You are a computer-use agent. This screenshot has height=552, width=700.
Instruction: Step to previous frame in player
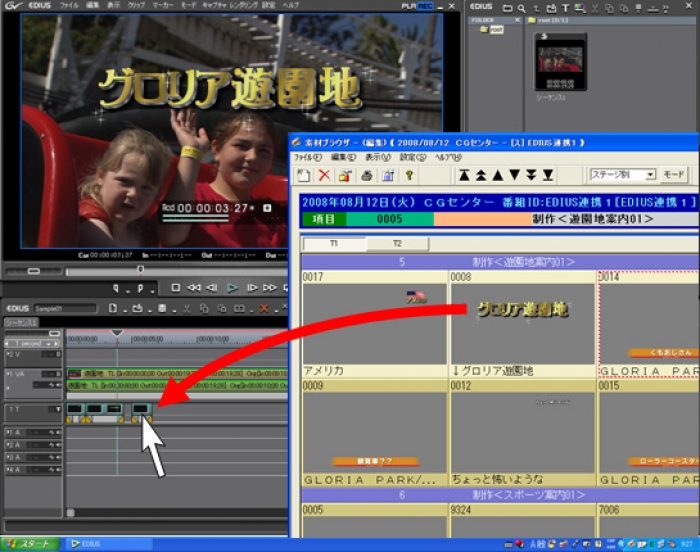212,288
